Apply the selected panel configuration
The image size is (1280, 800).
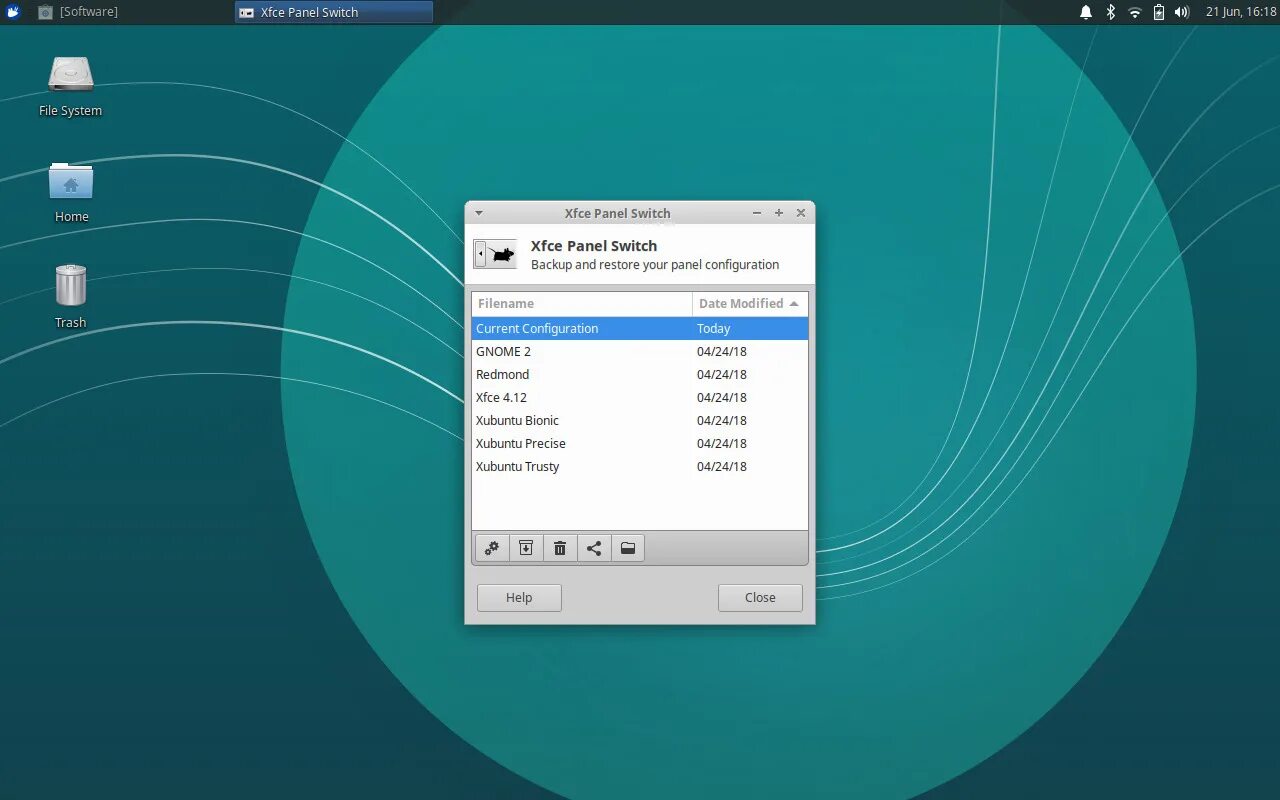[x=491, y=547]
